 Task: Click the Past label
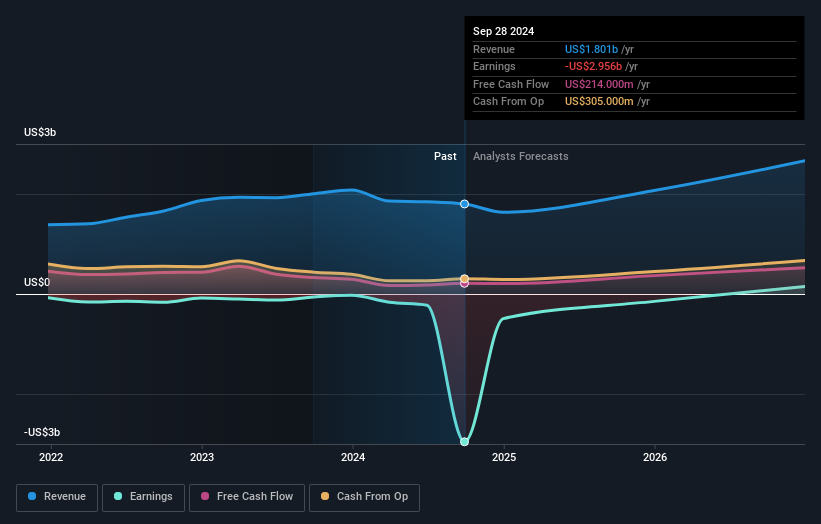(x=445, y=157)
